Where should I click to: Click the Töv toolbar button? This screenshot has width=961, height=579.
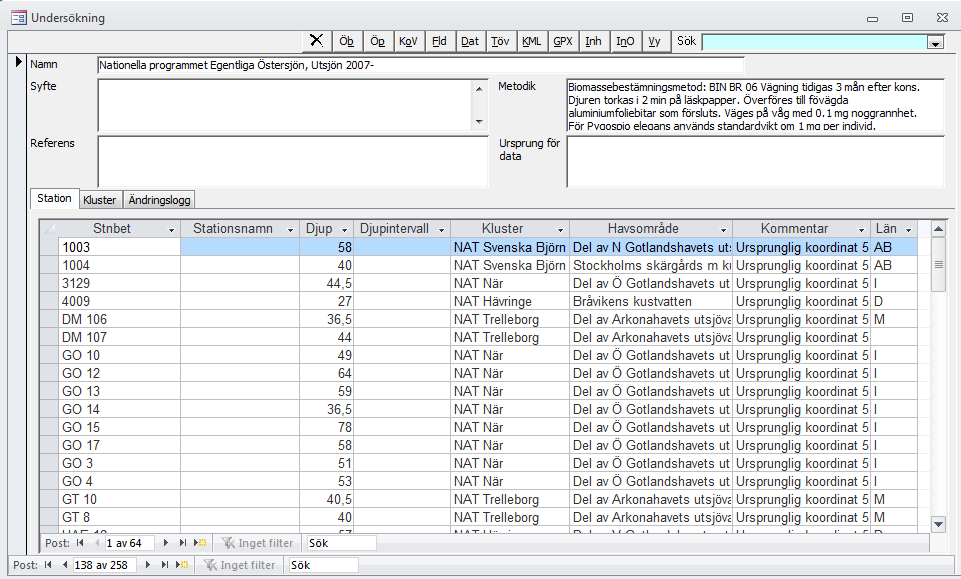click(x=501, y=41)
